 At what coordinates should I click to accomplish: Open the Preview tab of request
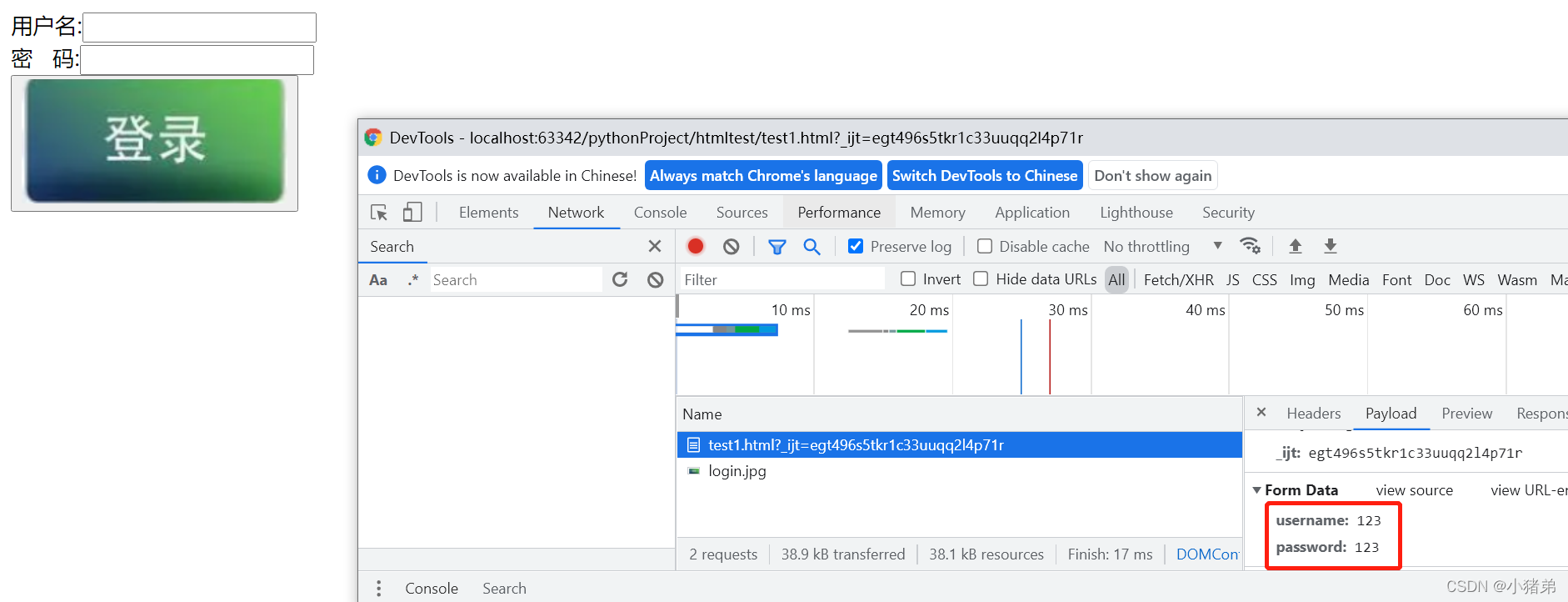[x=1466, y=414]
